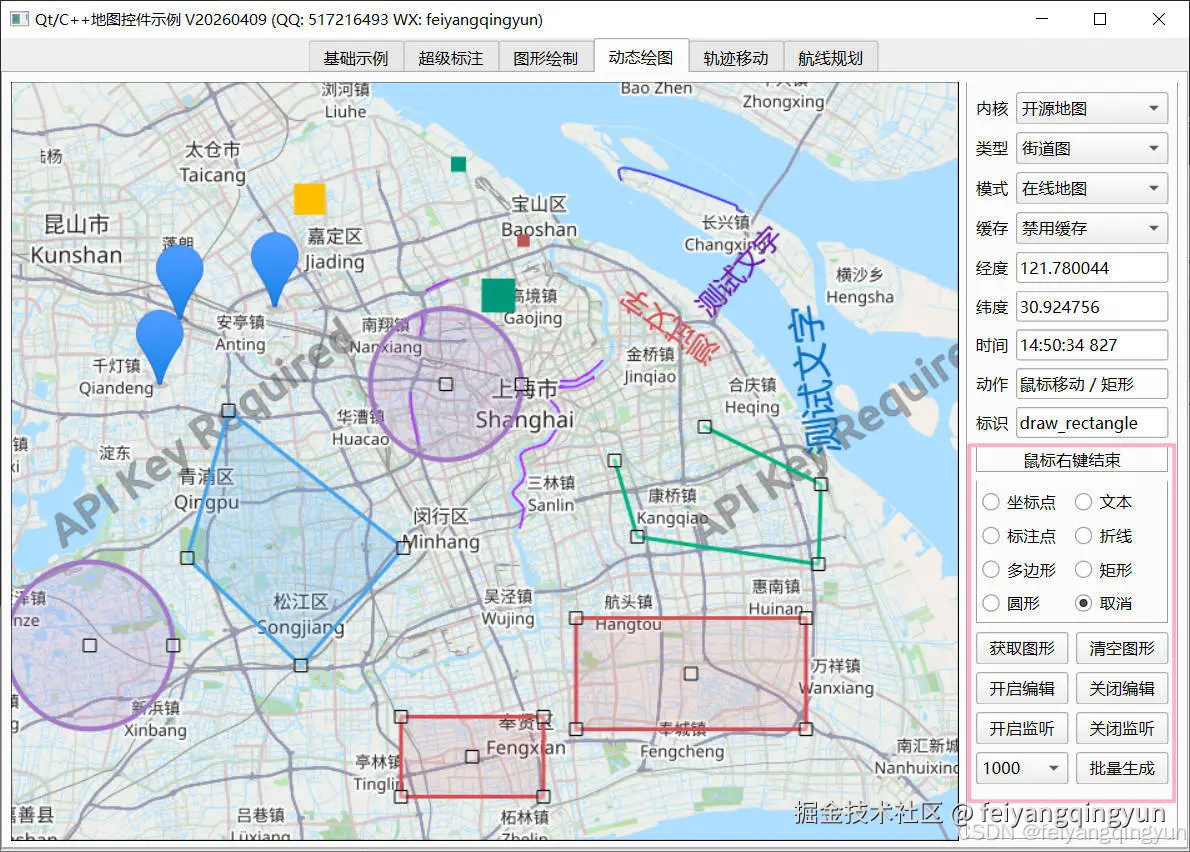Select the 标注点 radio option
1190x852 pixels.
pyautogui.click(x=1019, y=536)
